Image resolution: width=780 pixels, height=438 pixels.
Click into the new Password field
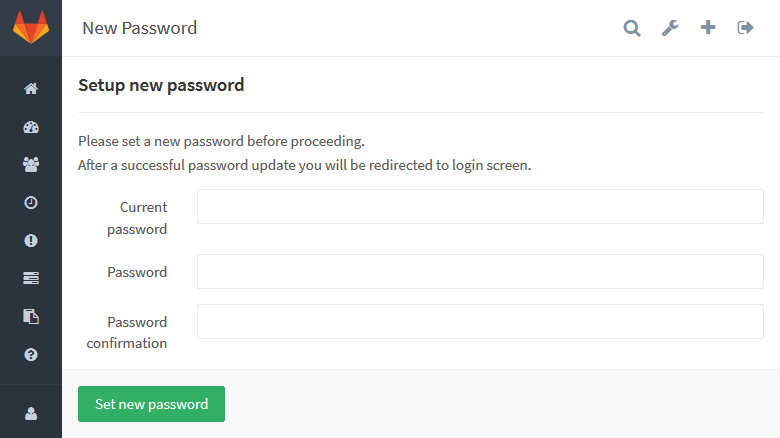(480, 272)
